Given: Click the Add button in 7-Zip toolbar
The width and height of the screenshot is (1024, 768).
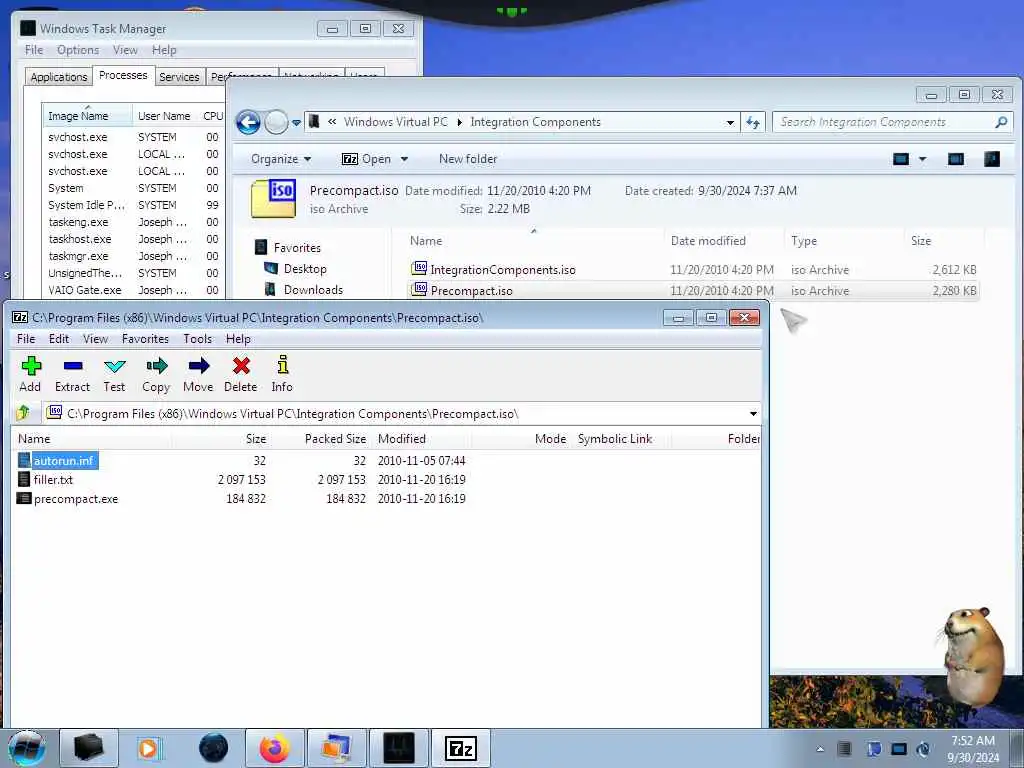Looking at the screenshot, I should [30, 374].
